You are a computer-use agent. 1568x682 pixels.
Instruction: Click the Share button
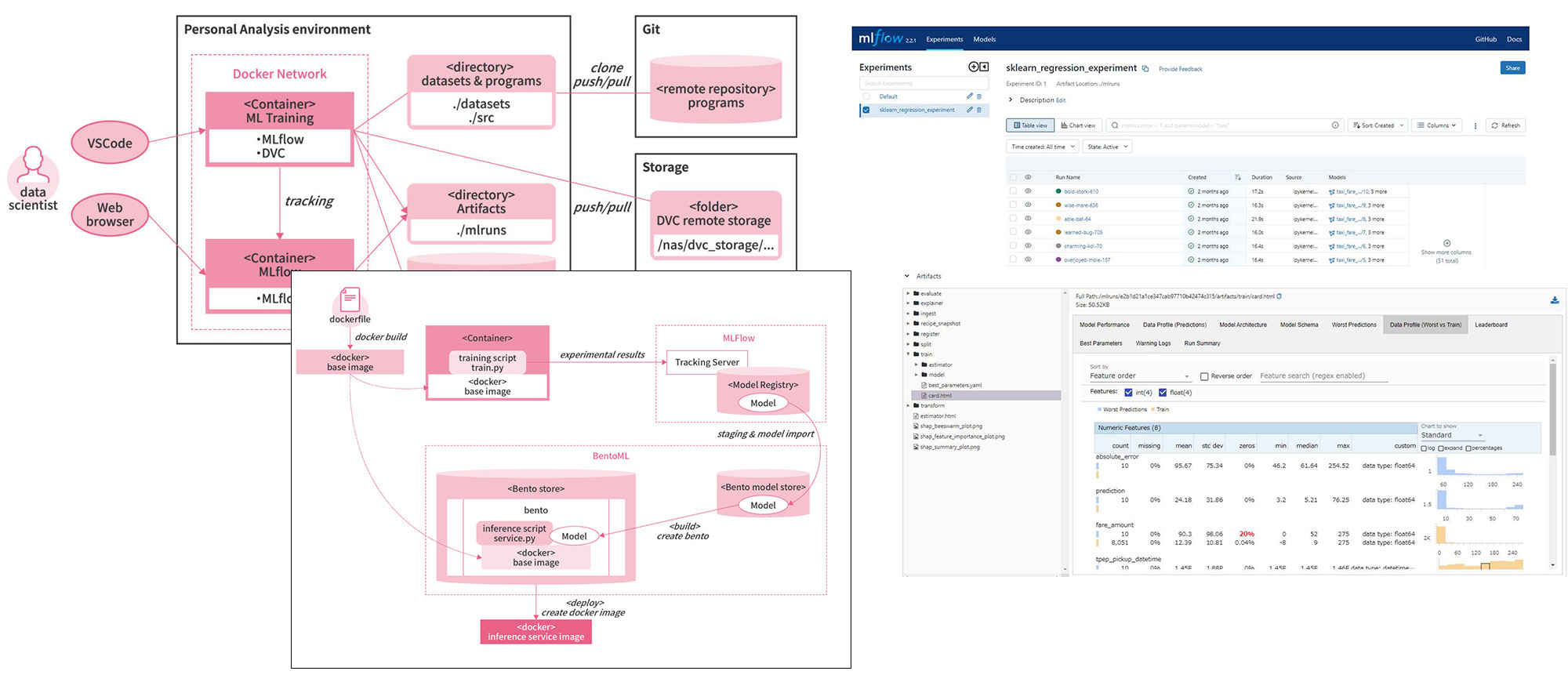point(1513,68)
